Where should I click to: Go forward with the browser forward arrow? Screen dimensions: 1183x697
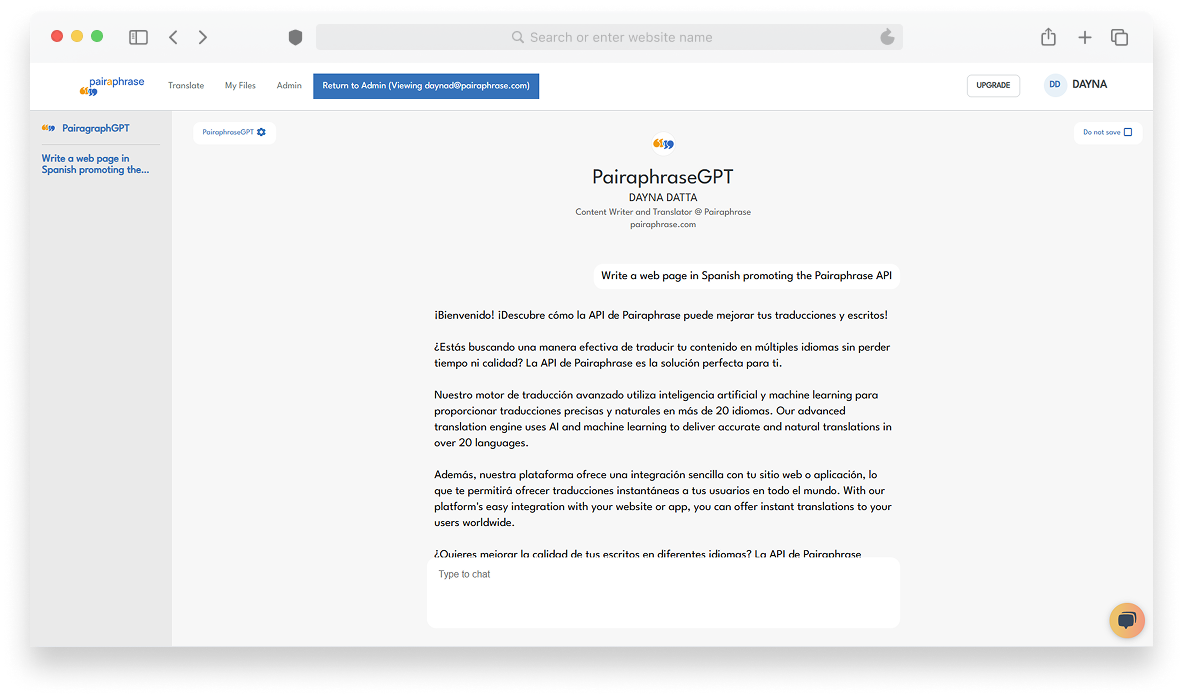tap(202, 37)
